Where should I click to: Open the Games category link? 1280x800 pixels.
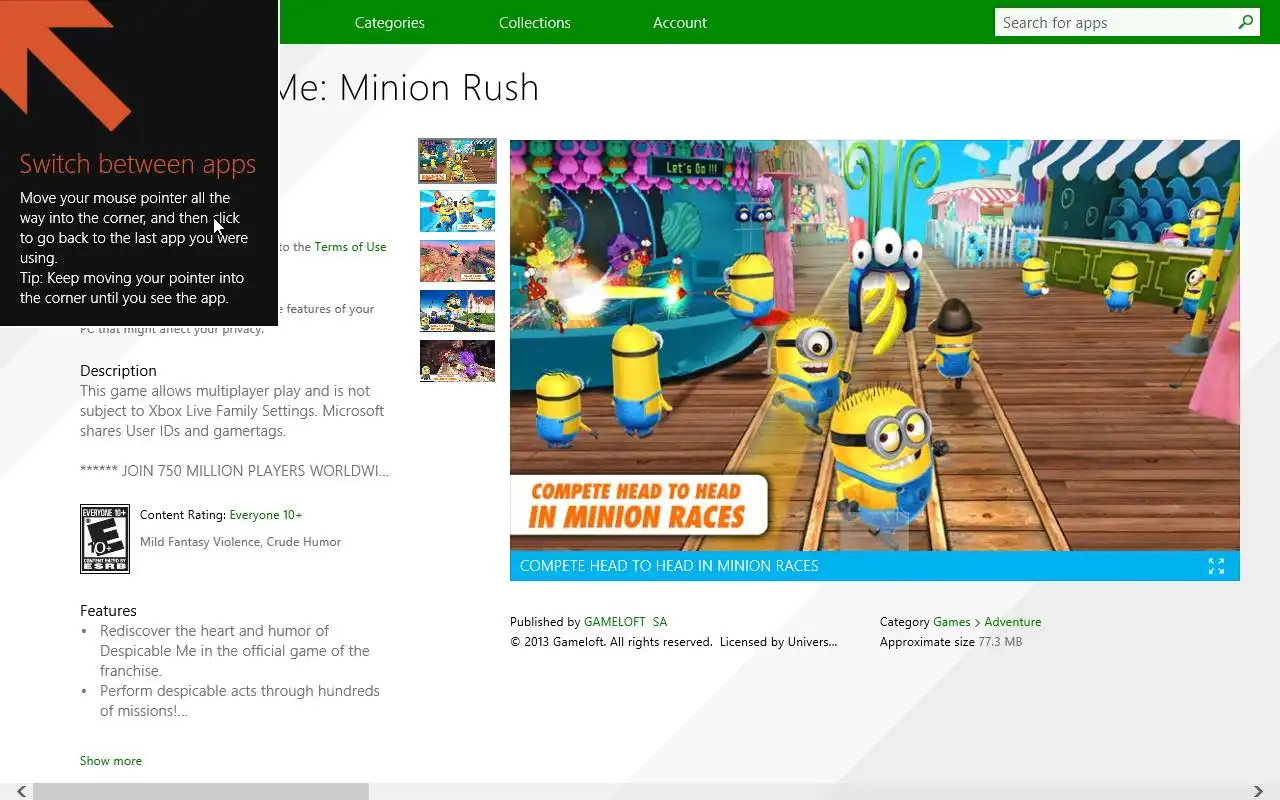[952, 622]
